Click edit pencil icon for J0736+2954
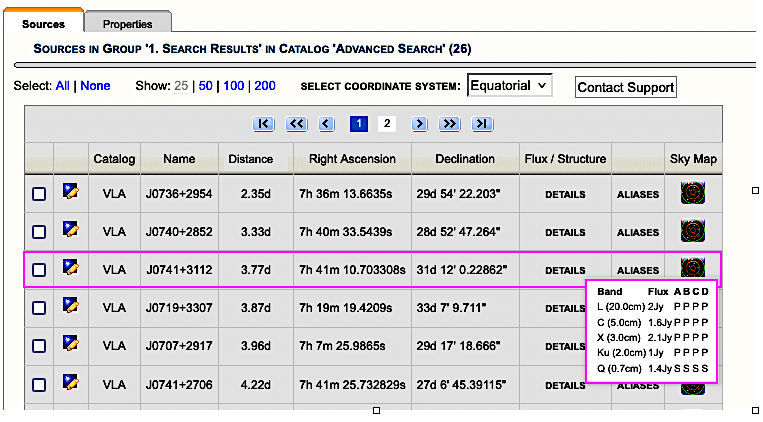Viewport: 763px width, 422px height. point(71,193)
